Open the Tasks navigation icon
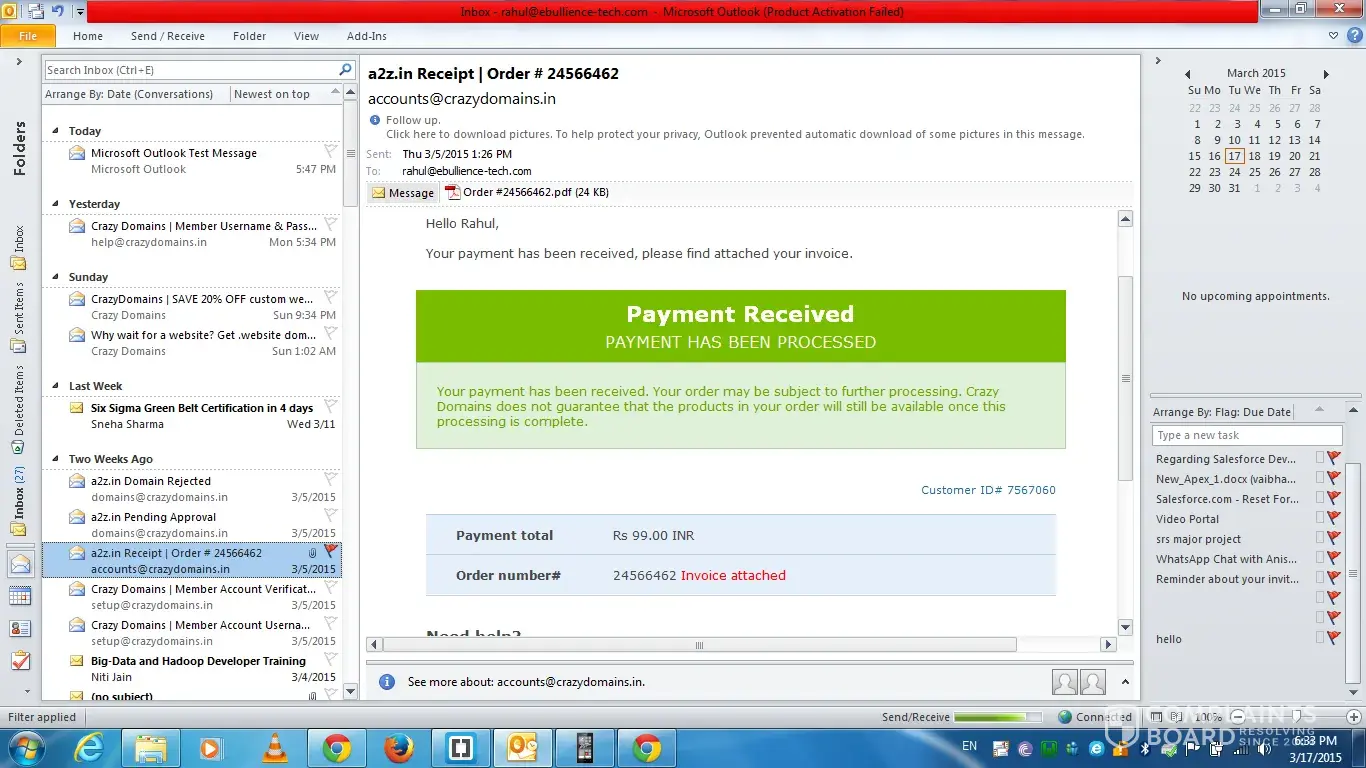 tap(20, 661)
